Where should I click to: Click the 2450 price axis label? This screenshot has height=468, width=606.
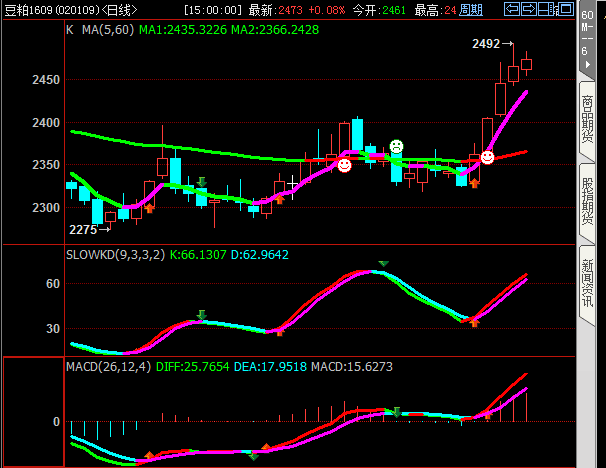pos(46,80)
